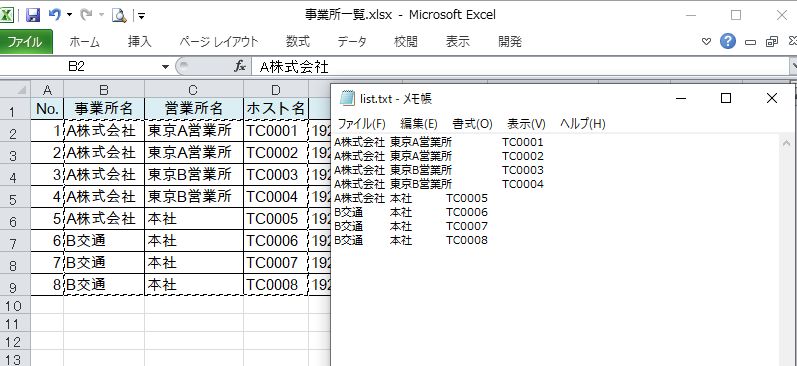Click the Select All corner button of sheet
Image resolution: width=797 pixels, height=366 pixels.
(x=15, y=89)
